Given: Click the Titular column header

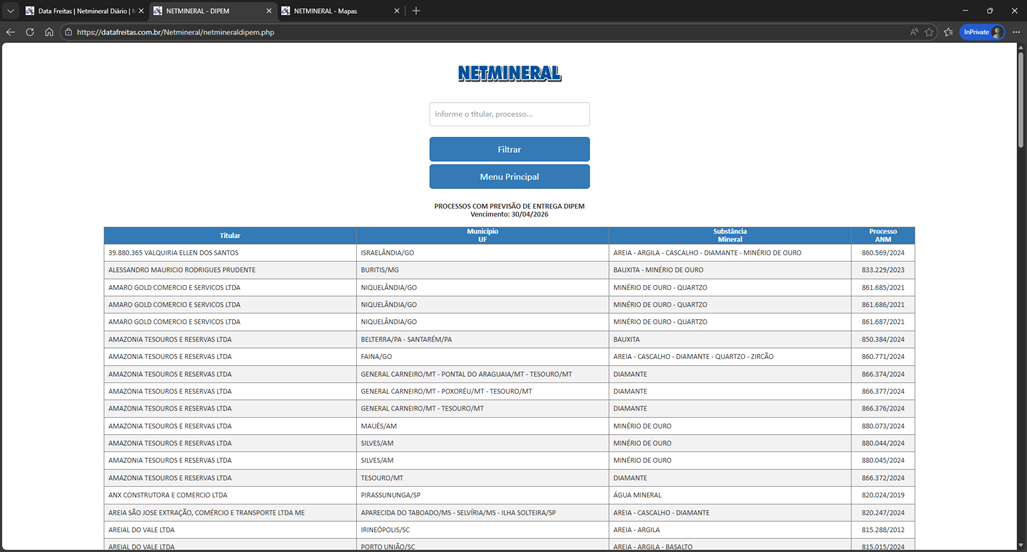Looking at the screenshot, I should pyautogui.click(x=230, y=236).
